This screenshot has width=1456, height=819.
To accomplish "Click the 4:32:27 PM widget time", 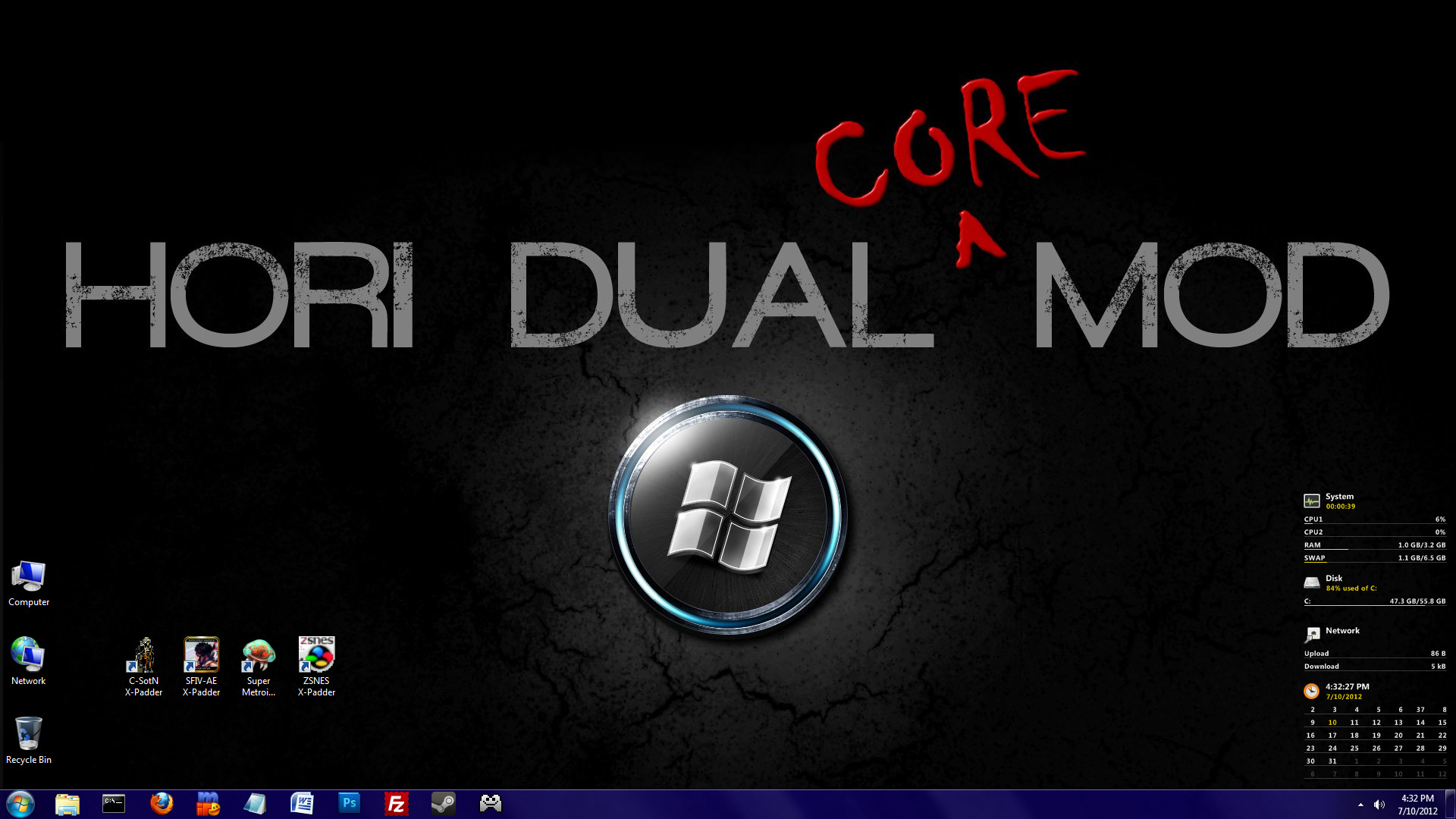I will (x=1347, y=687).
